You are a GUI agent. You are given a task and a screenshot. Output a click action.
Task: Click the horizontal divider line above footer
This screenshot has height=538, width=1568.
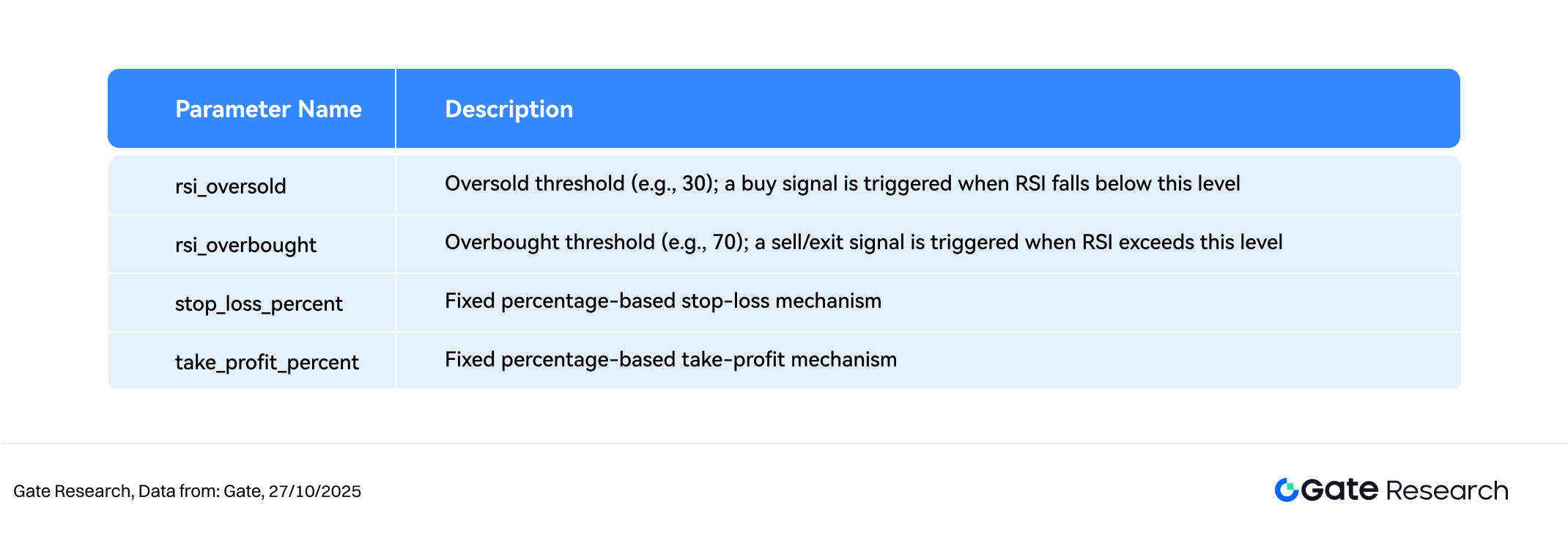tap(784, 443)
